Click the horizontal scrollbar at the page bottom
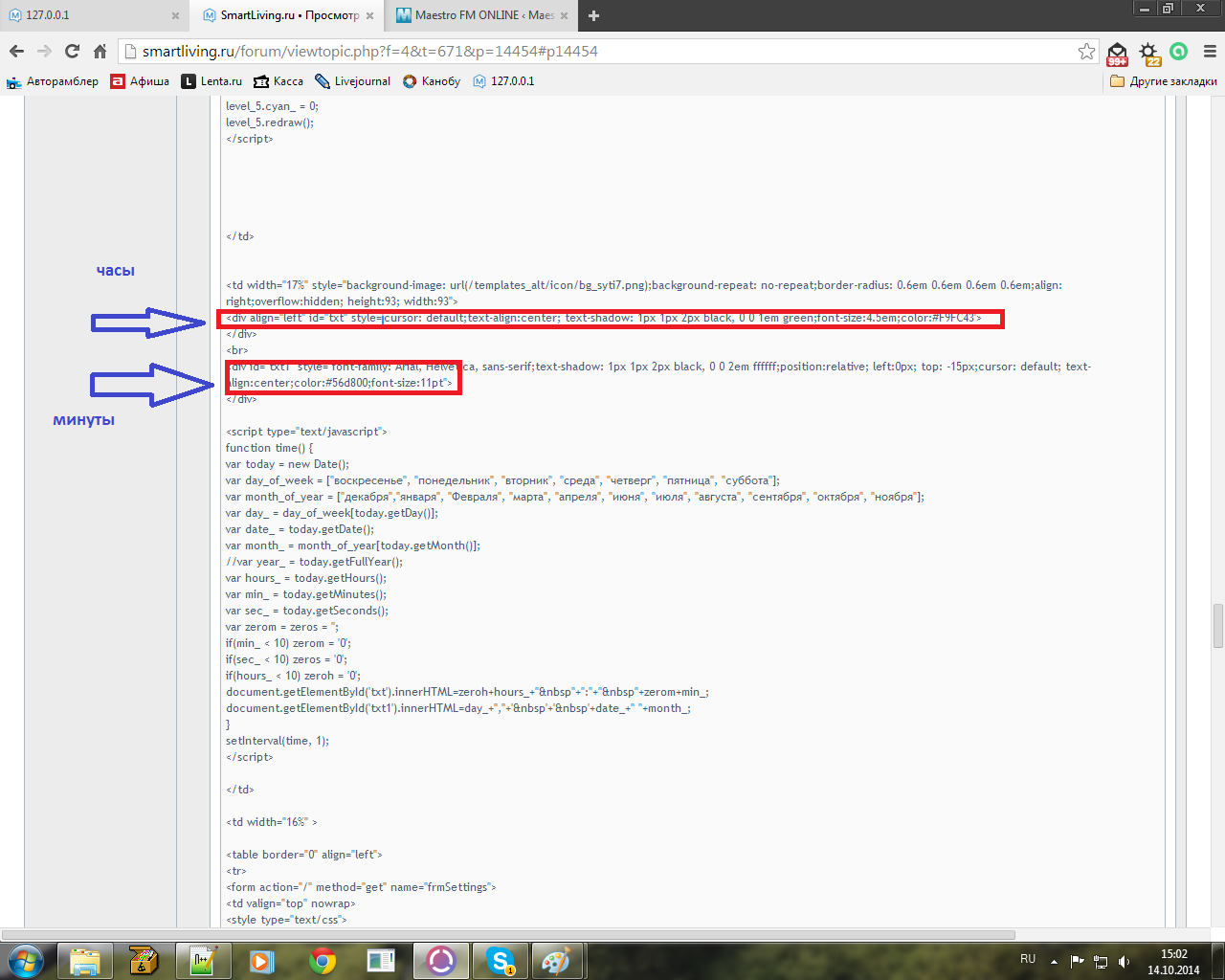 point(508,934)
